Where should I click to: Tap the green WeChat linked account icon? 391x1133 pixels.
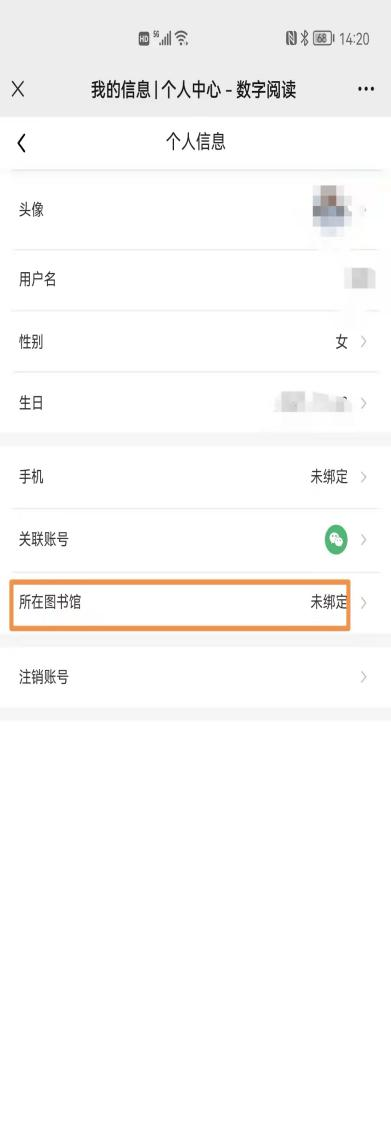point(336,539)
